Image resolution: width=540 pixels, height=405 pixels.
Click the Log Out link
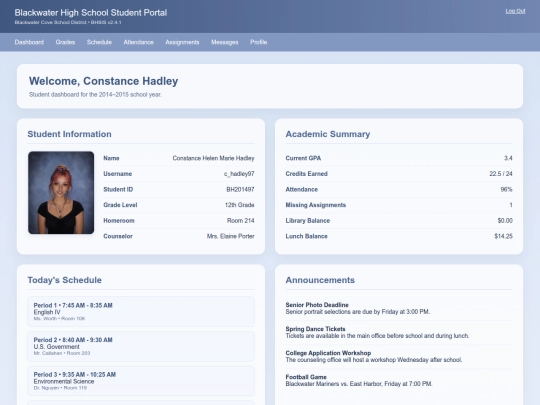pyautogui.click(x=515, y=11)
